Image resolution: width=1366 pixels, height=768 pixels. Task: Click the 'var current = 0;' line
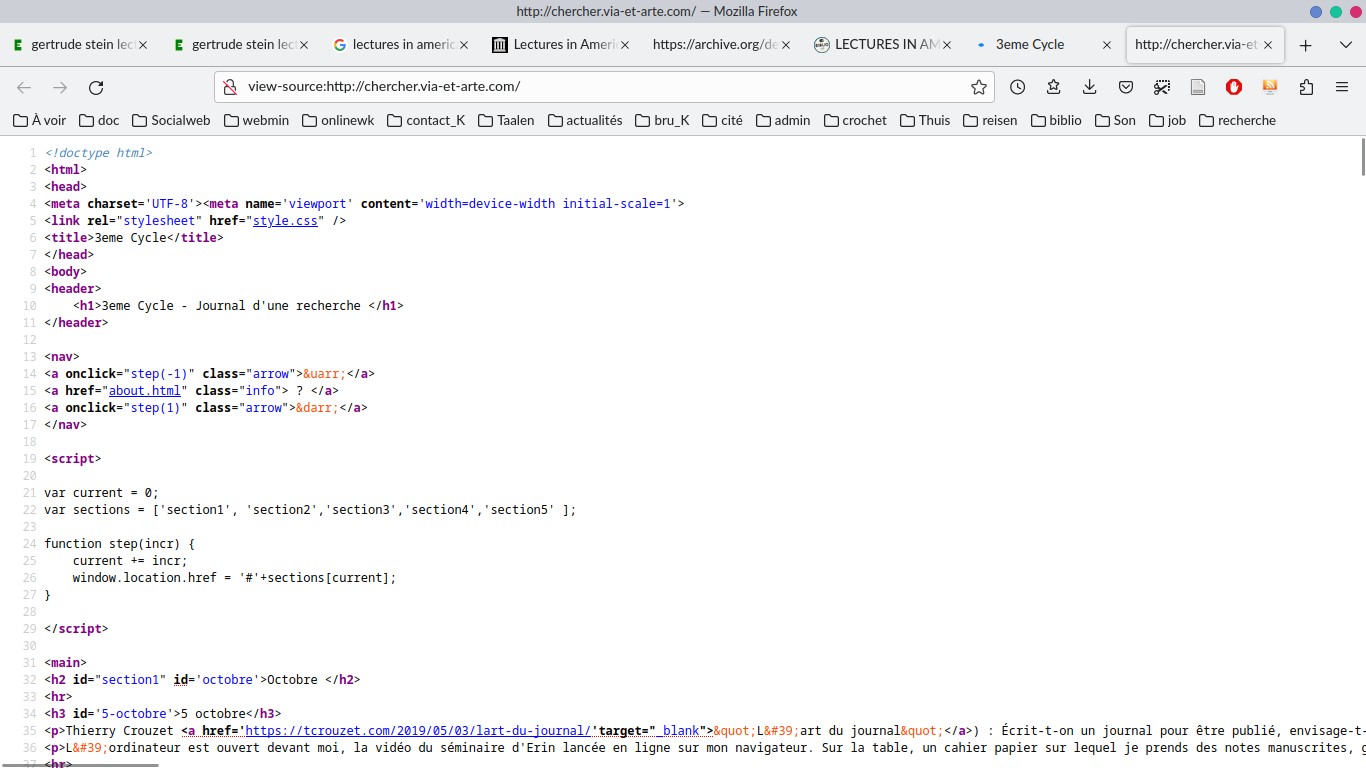(101, 493)
